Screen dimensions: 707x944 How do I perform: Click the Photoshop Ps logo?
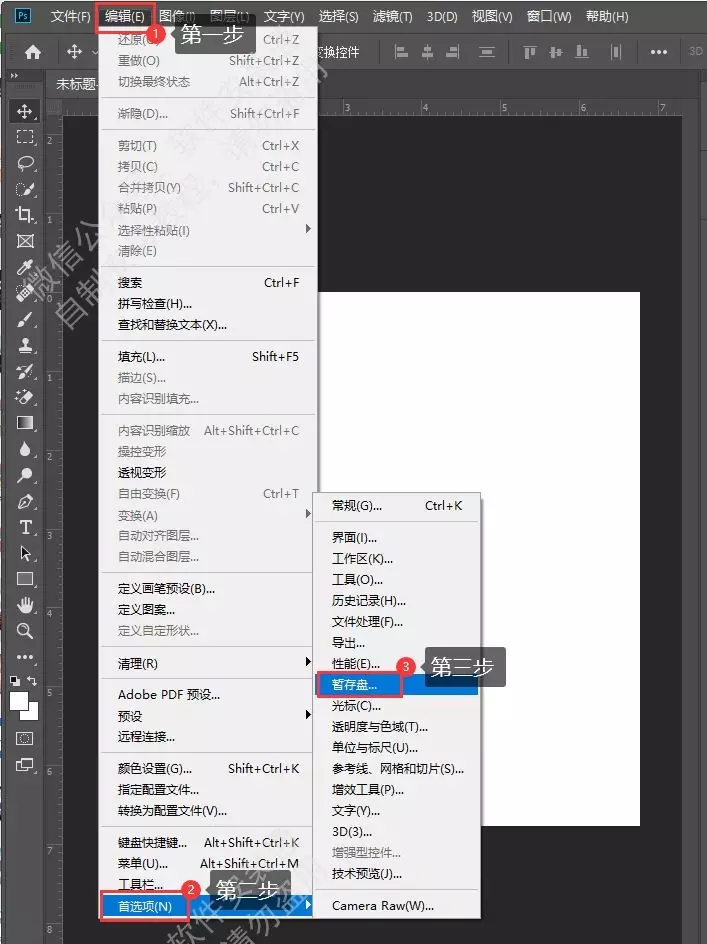click(23, 15)
